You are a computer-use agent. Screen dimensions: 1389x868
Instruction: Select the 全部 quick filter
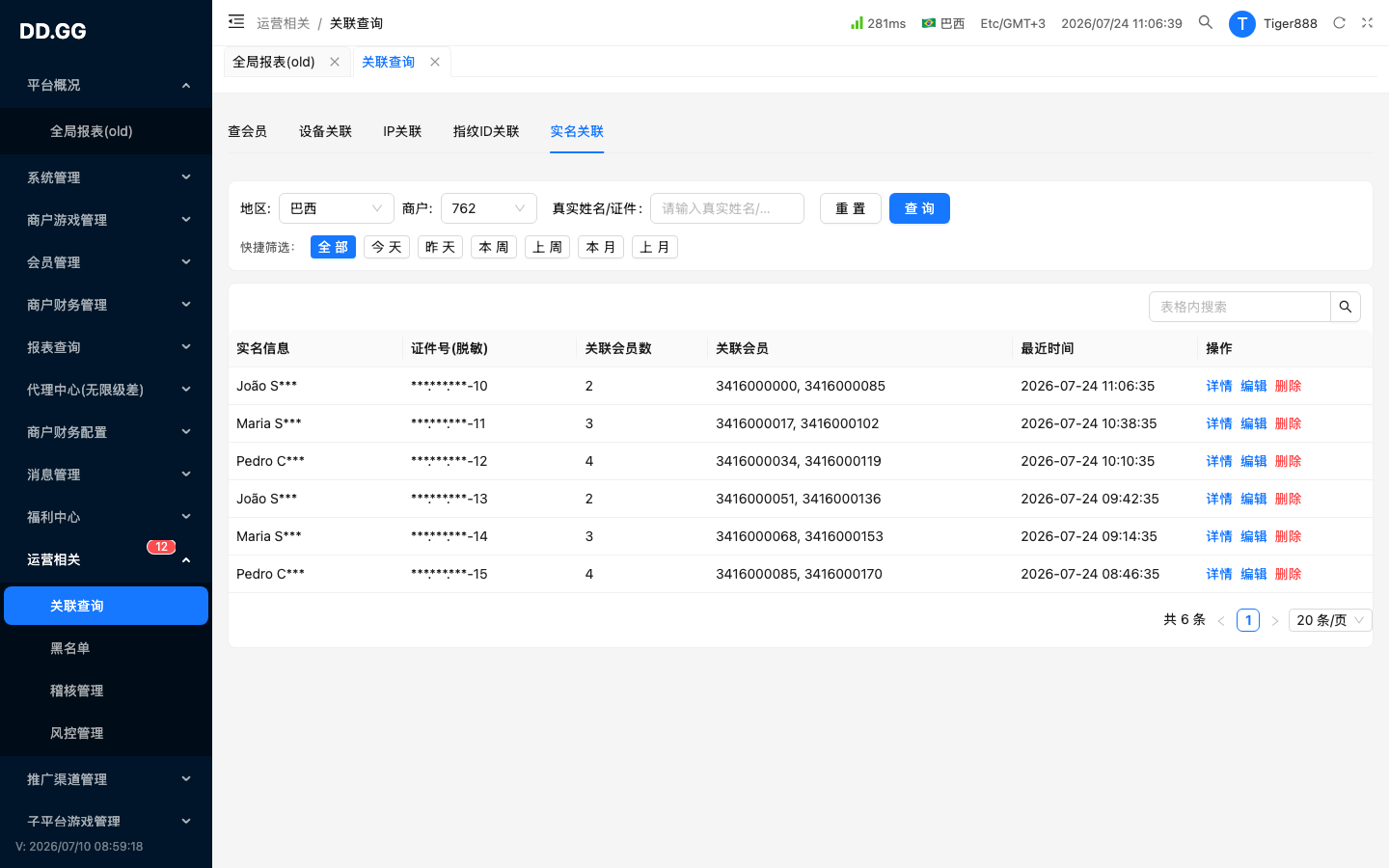point(333,247)
